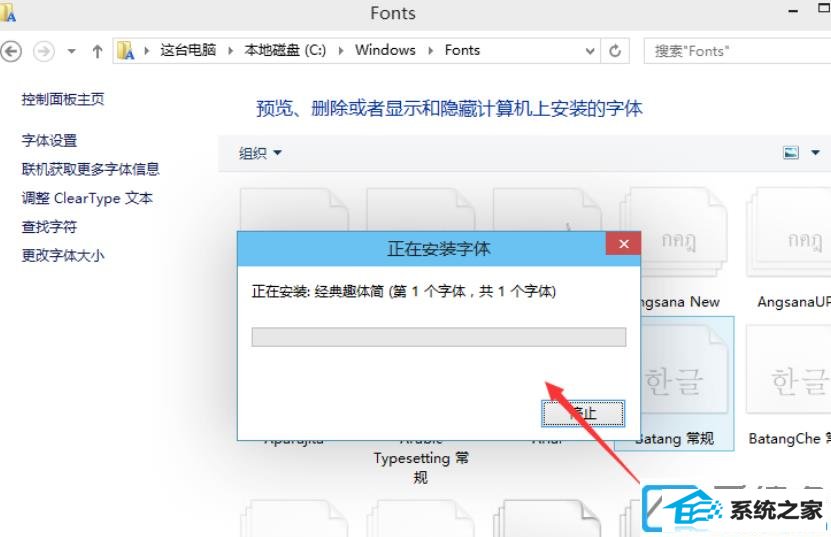Open 查找字符 link
This screenshot has width=831, height=537.
tap(49, 227)
